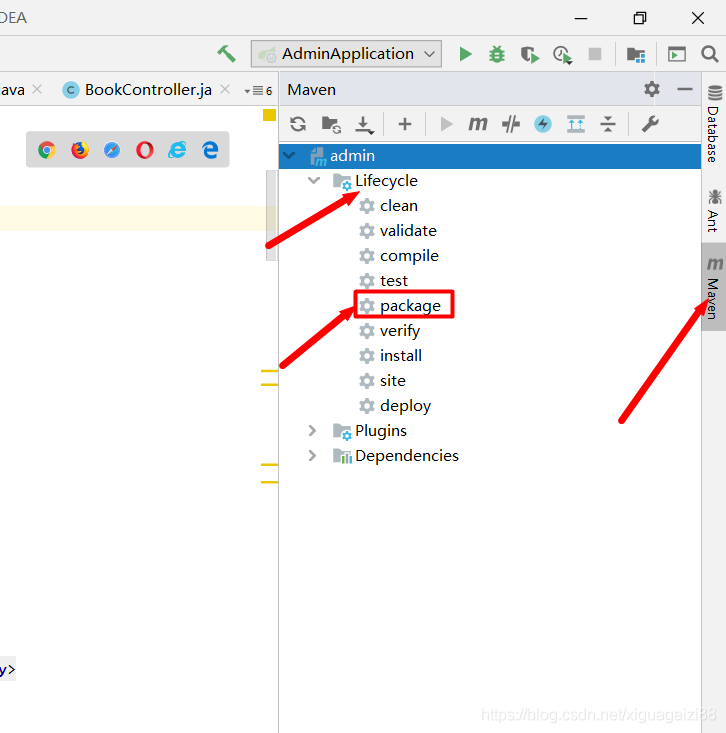Select the Plugins folder

click(x=369, y=431)
